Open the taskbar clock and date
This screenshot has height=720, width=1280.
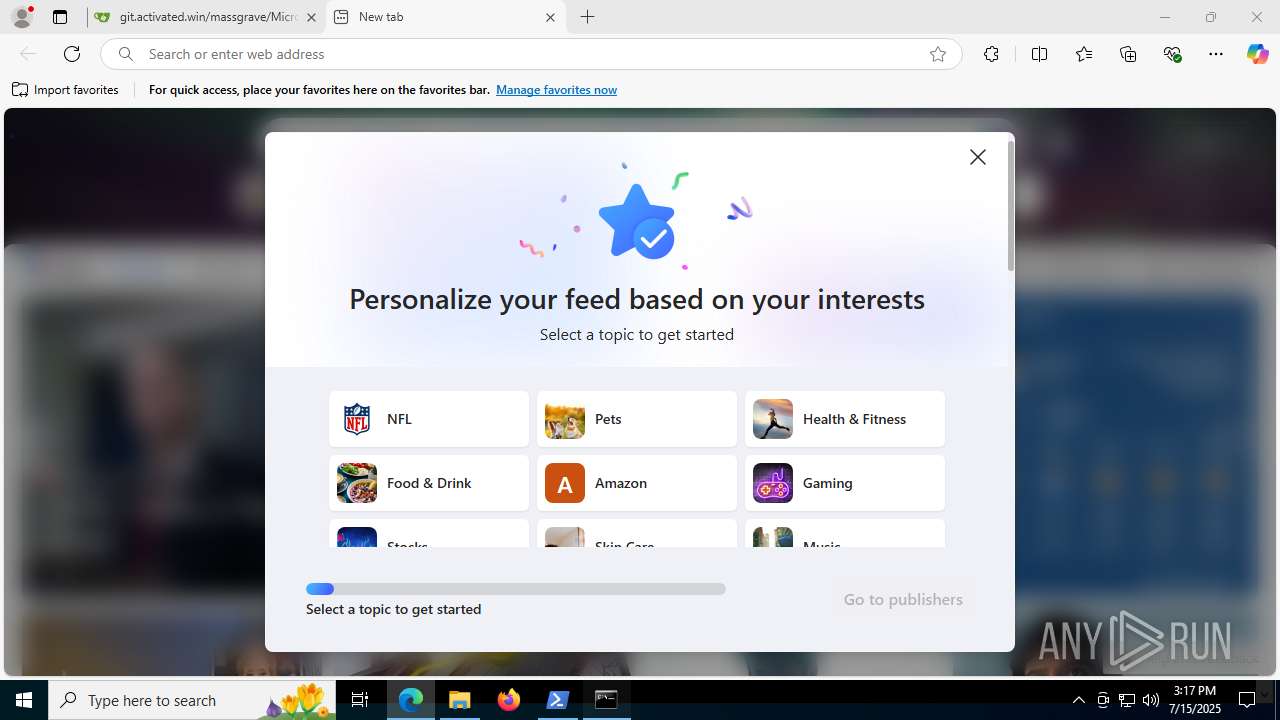click(1195, 700)
